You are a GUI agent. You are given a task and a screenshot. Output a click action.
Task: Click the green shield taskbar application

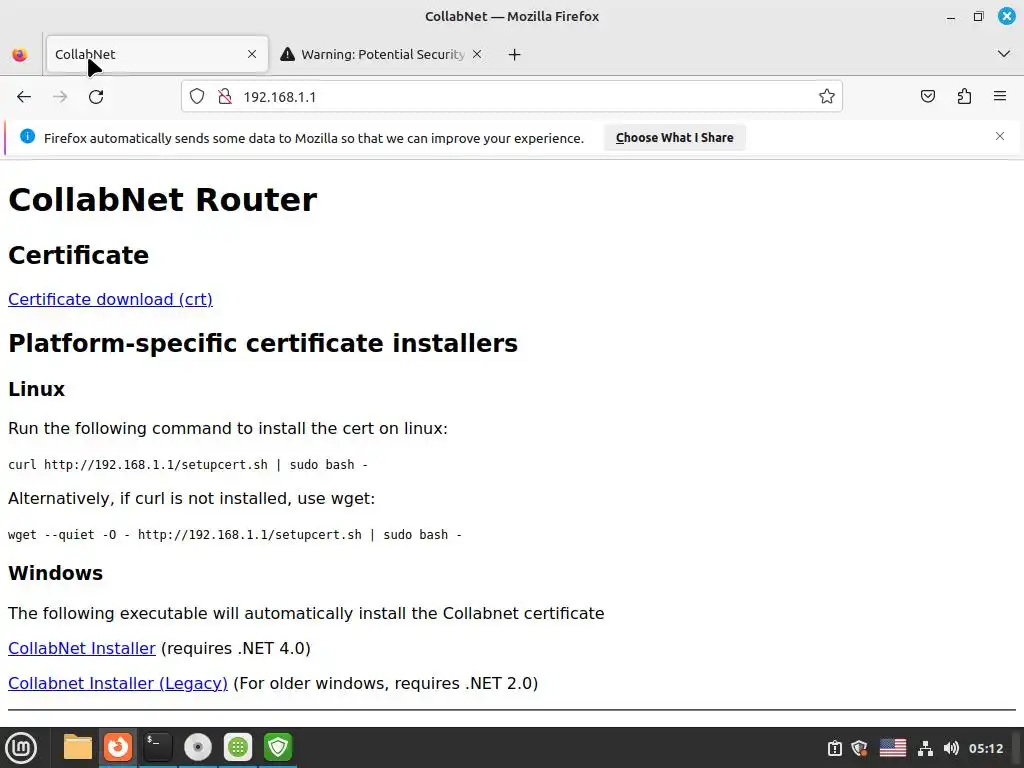(x=278, y=747)
